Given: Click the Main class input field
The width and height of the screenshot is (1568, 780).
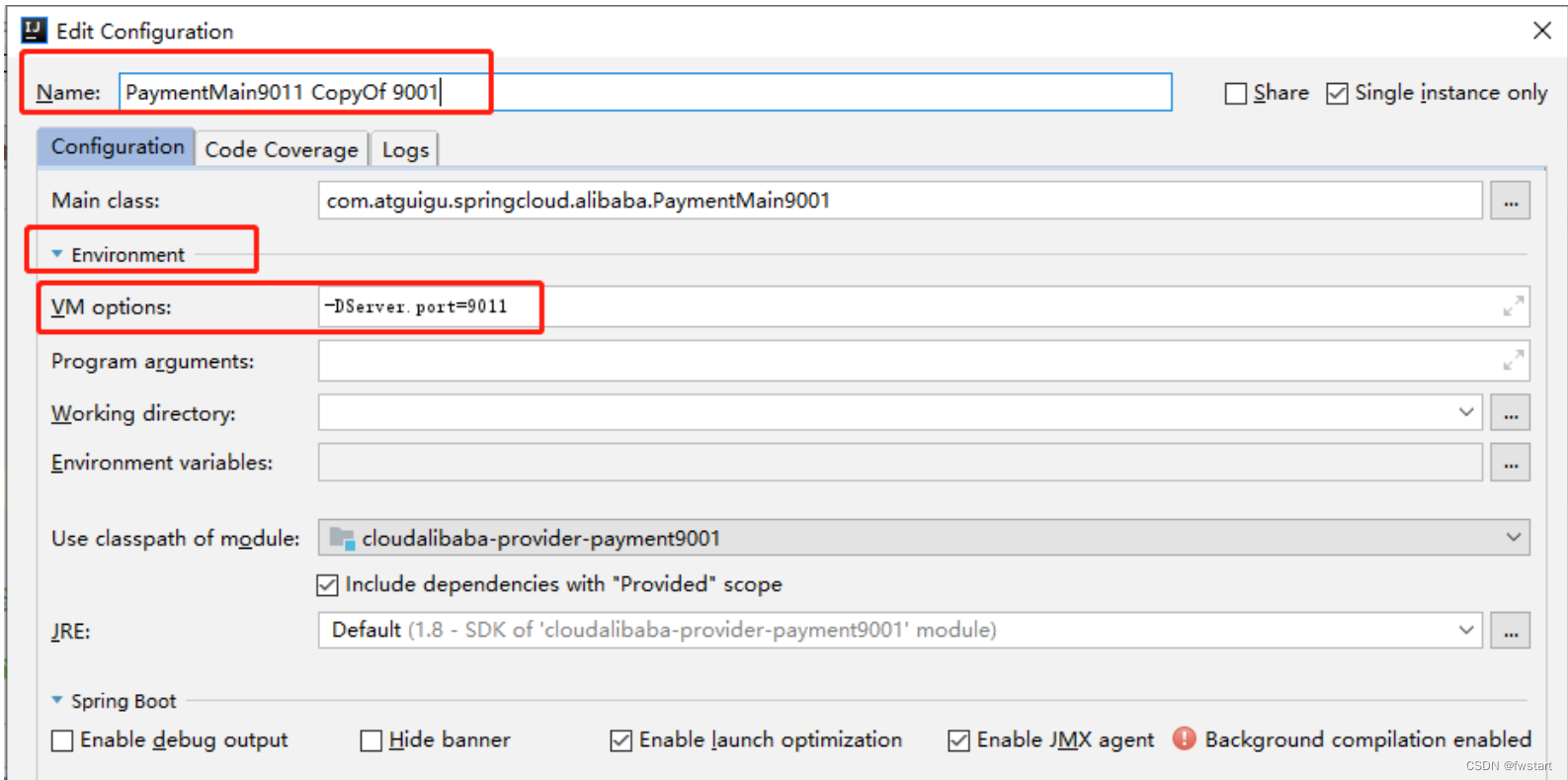Looking at the screenshot, I should pyautogui.click(x=900, y=201).
